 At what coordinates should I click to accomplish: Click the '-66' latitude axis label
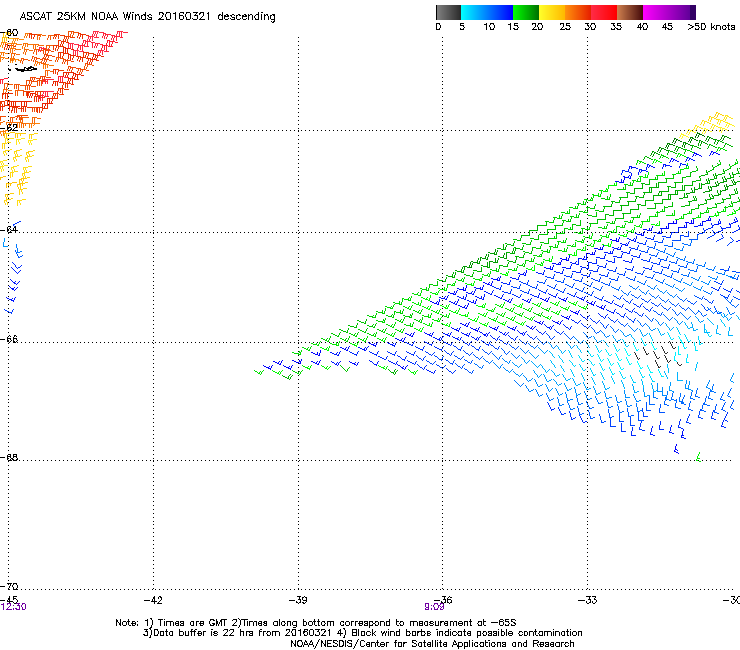pyautogui.click(x=9, y=339)
